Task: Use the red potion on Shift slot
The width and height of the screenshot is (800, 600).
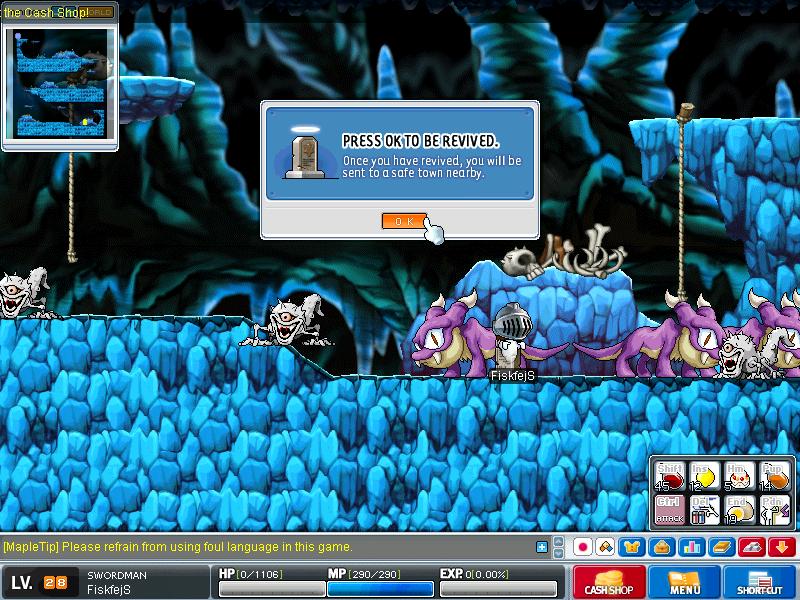Action: pos(670,477)
